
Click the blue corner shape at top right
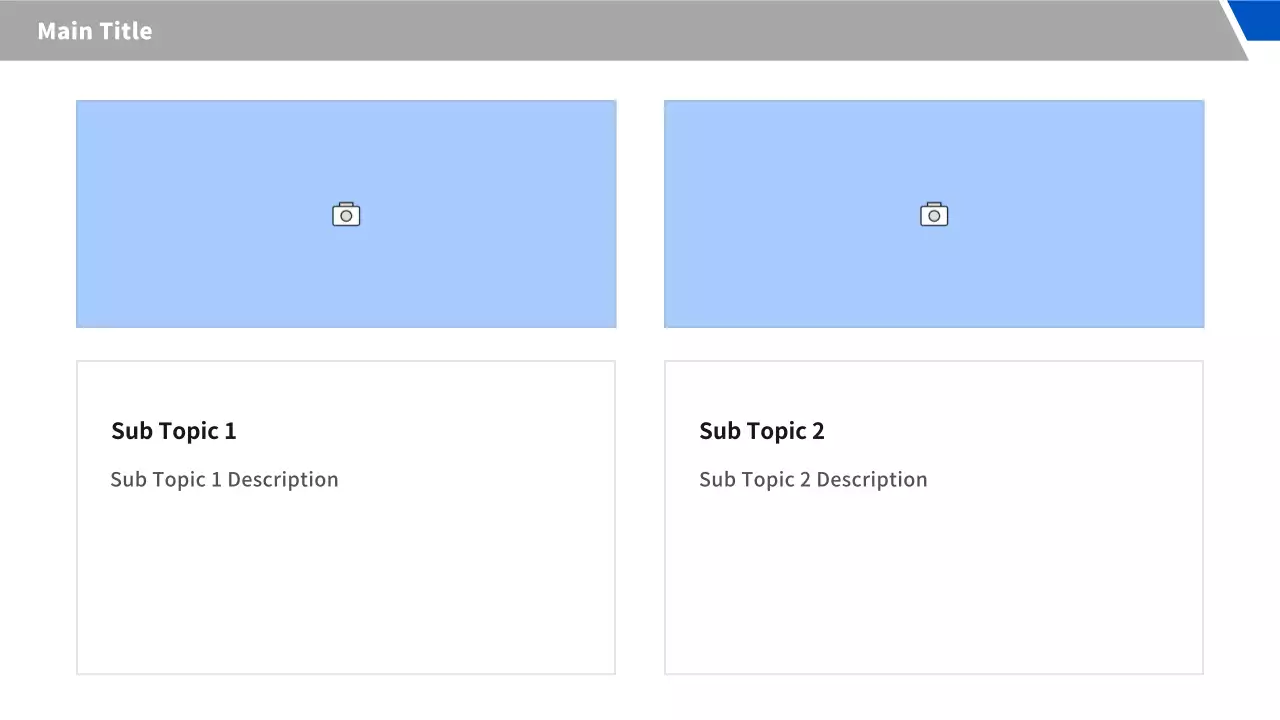click(1260, 17)
